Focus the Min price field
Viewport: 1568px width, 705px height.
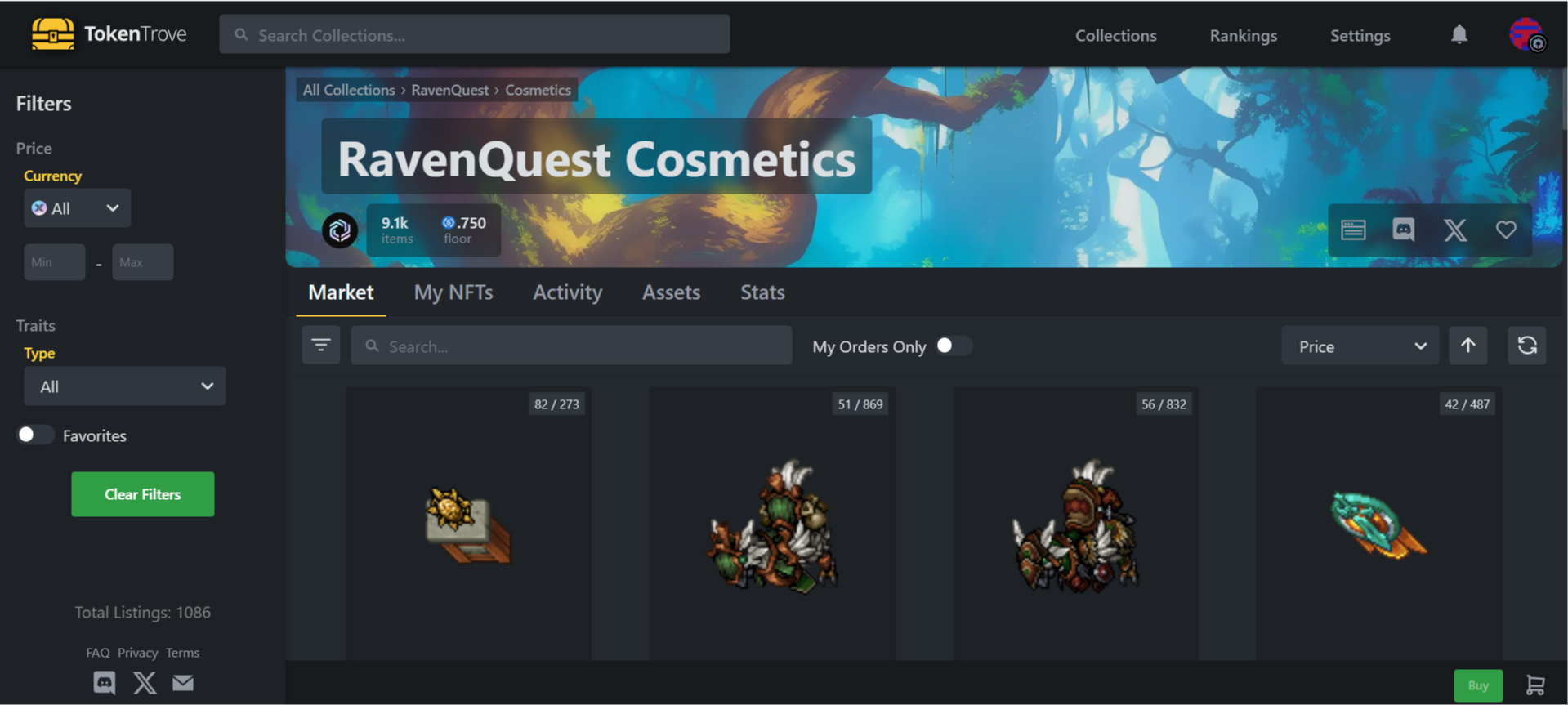pos(55,262)
